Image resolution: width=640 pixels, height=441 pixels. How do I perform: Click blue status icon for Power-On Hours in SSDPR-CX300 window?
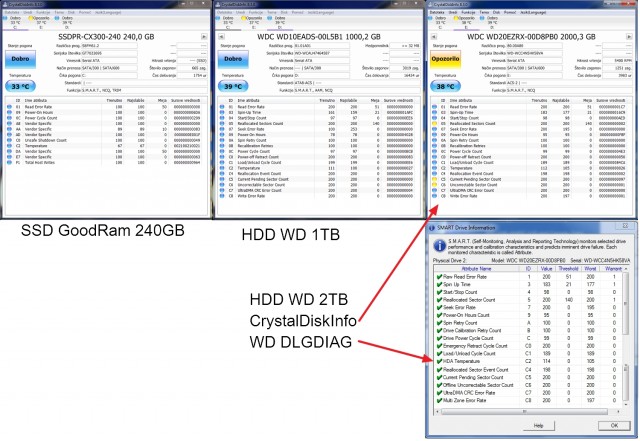click(9, 112)
